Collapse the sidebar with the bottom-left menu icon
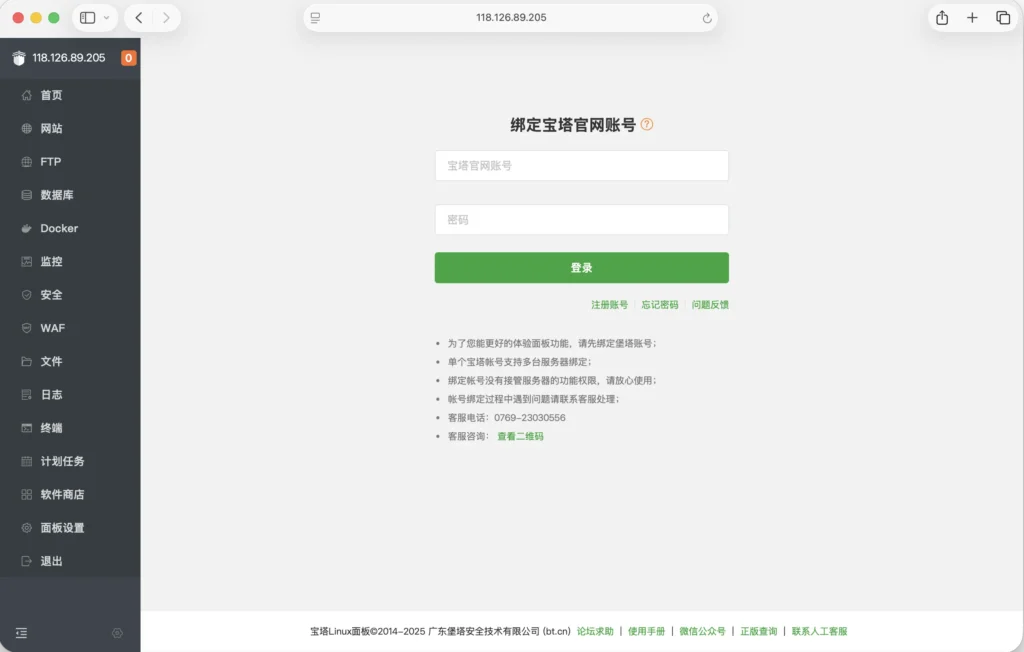1024x652 pixels. click(22, 633)
